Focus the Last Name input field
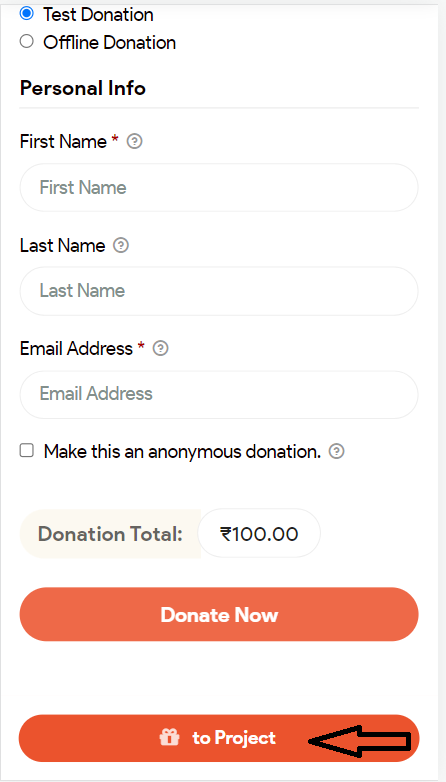The height and width of the screenshot is (782, 446). pyautogui.click(x=219, y=291)
